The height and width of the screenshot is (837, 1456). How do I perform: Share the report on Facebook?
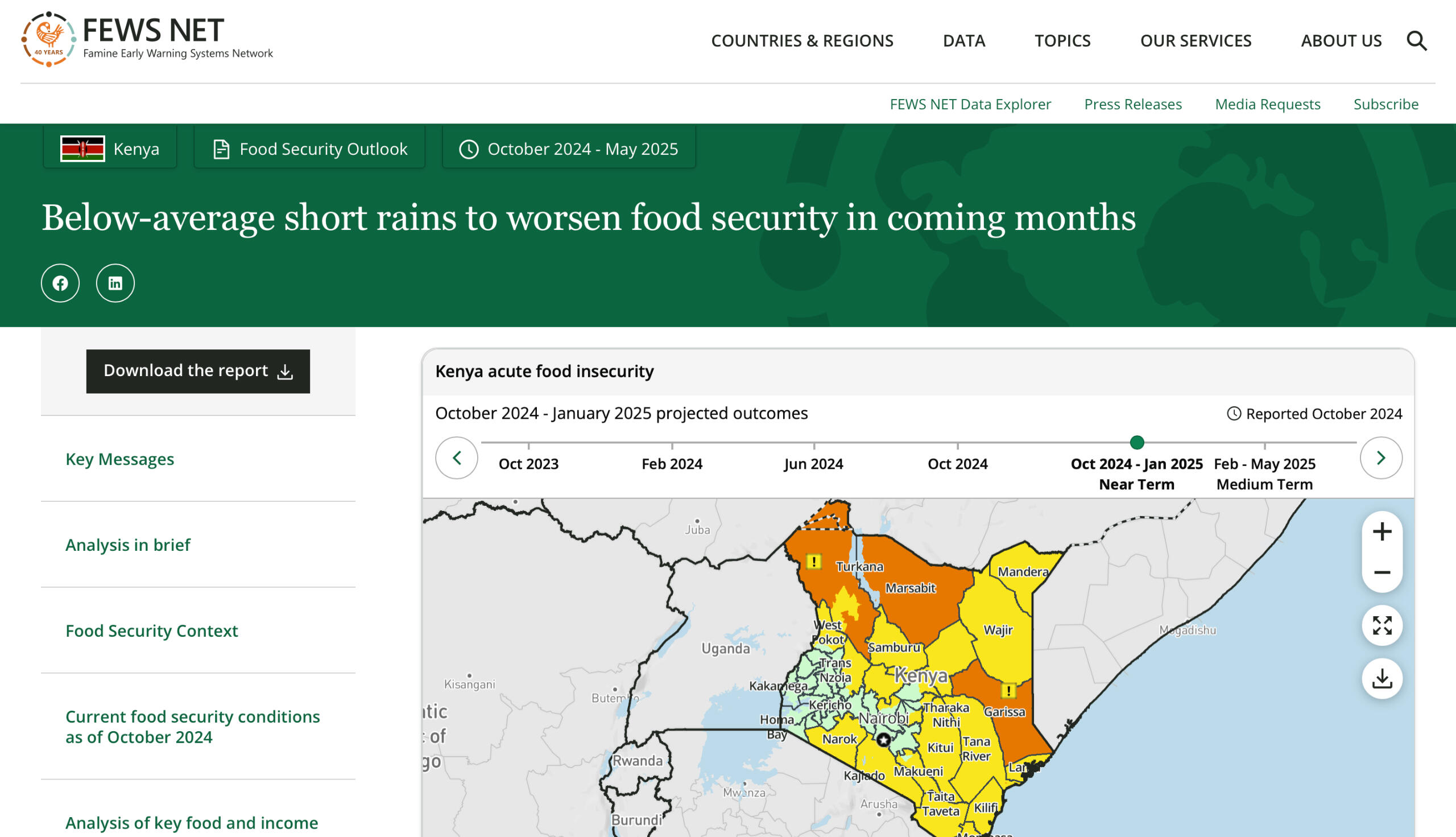click(60, 283)
